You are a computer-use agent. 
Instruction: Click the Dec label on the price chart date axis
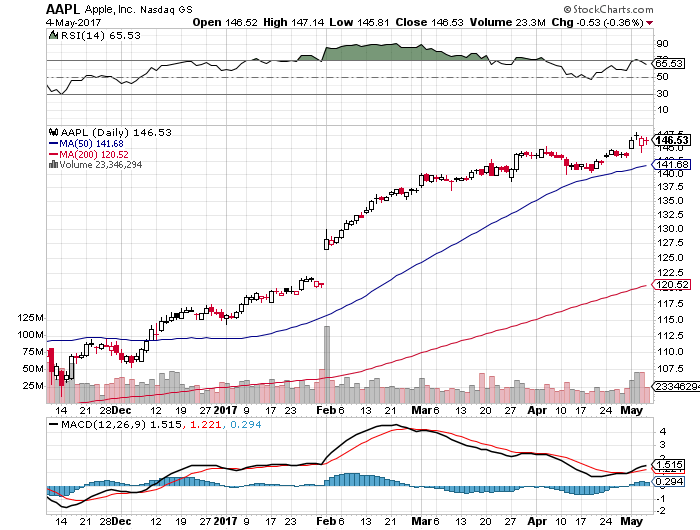(121, 410)
